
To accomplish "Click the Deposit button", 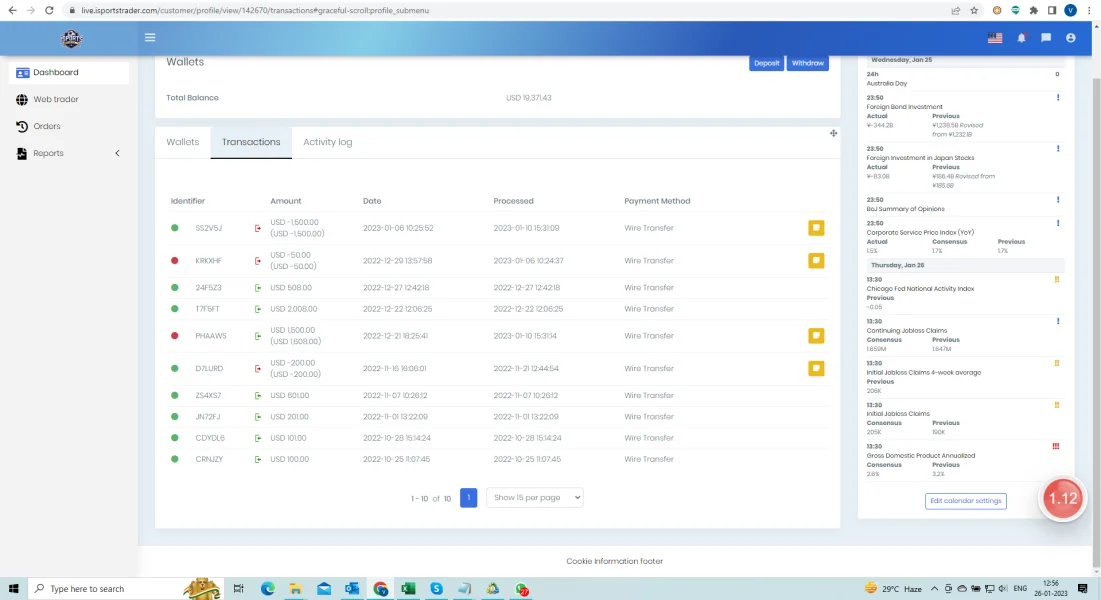I will point(766,63).
